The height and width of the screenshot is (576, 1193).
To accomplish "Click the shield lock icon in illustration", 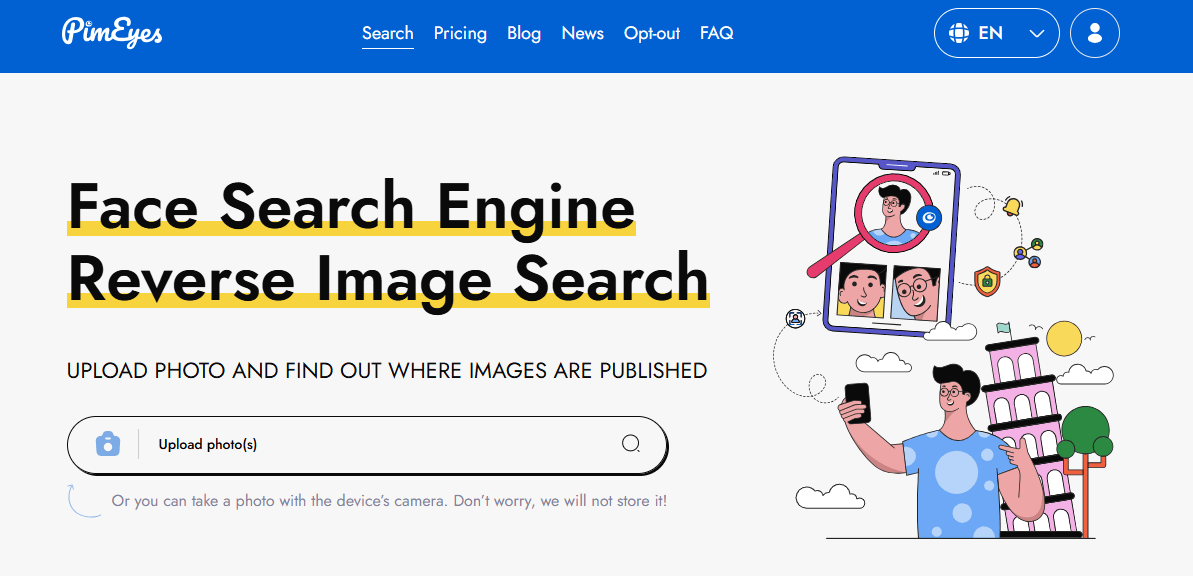I will point(986,280).
